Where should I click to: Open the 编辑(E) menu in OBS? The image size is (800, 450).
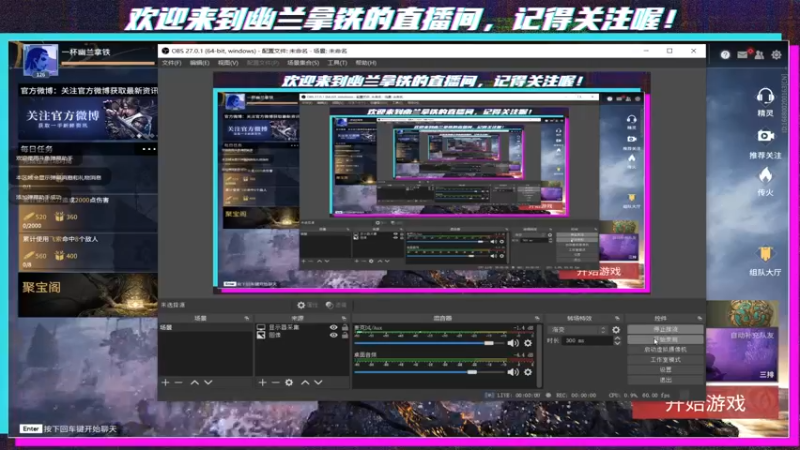pos(199,63)
